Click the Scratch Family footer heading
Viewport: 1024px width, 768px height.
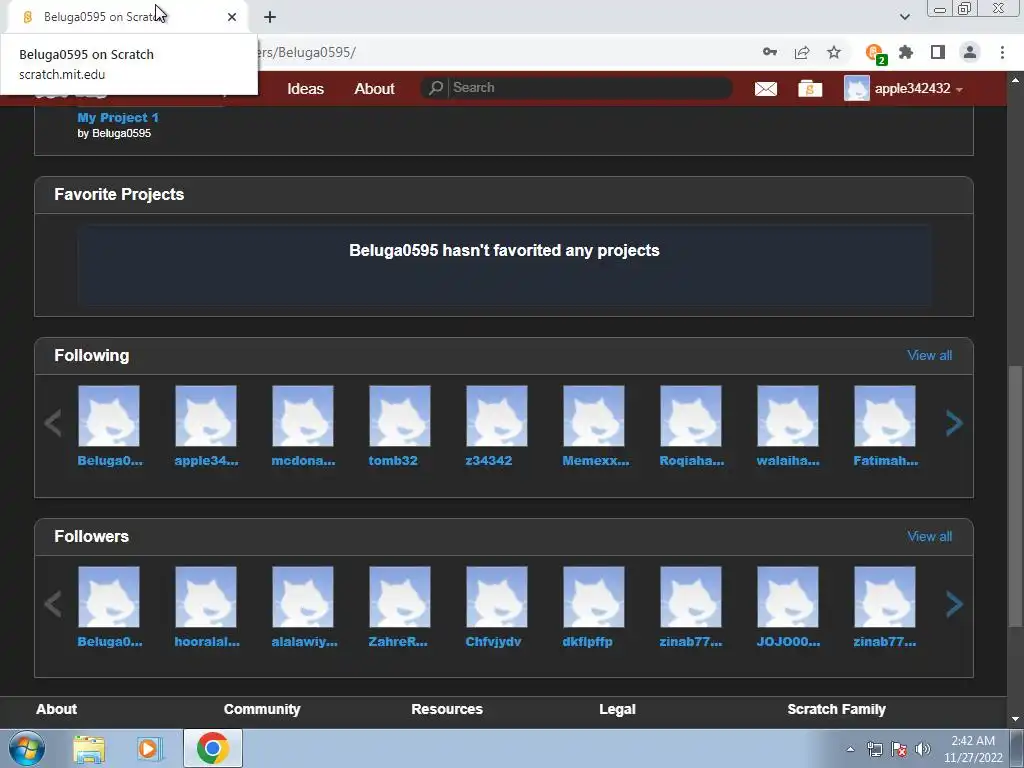pyautogui.click(x=836, y=709)
